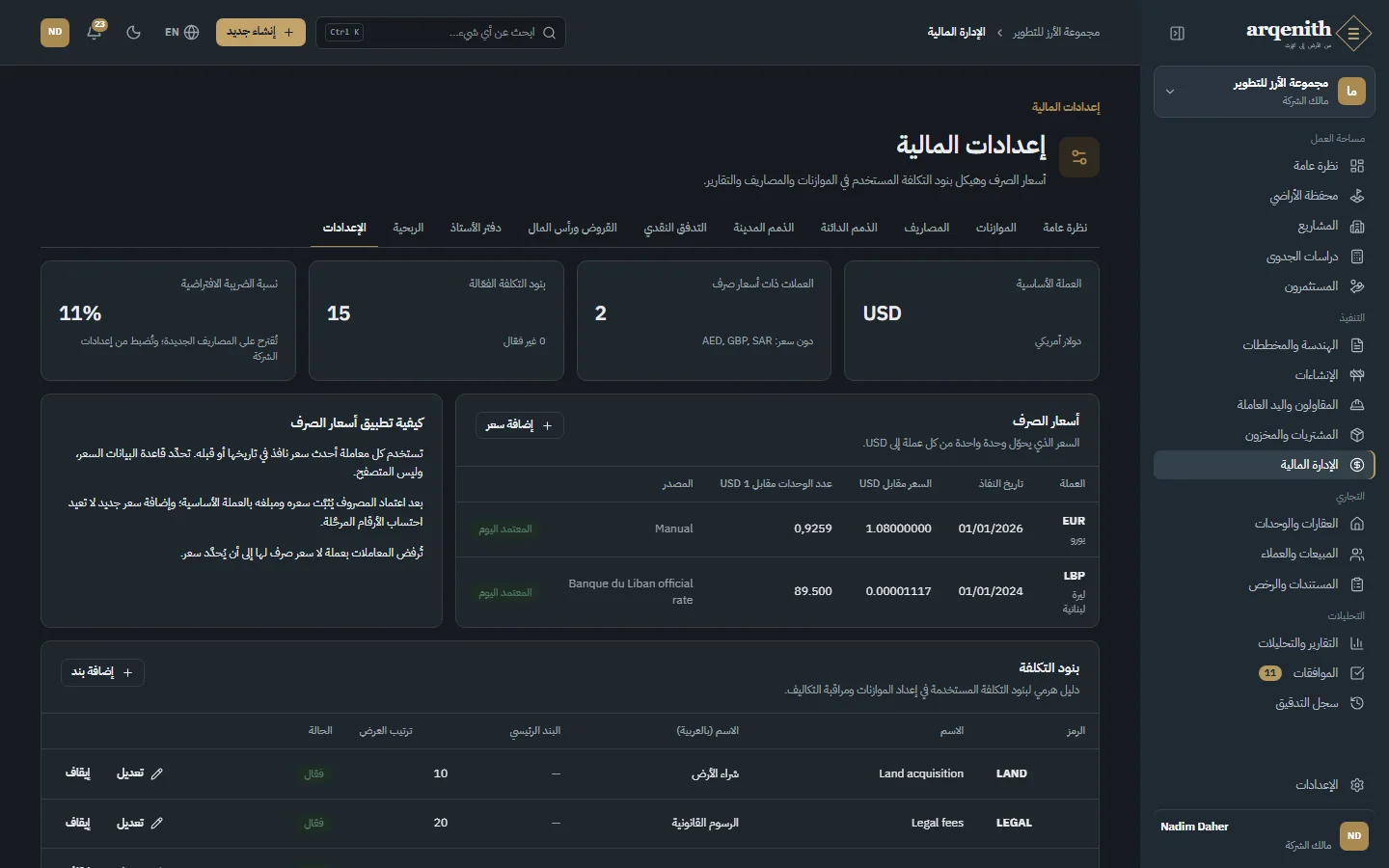Open the الذمم الدائنة tab
This screenshot has width=1389, height=868.
(849, 228)
